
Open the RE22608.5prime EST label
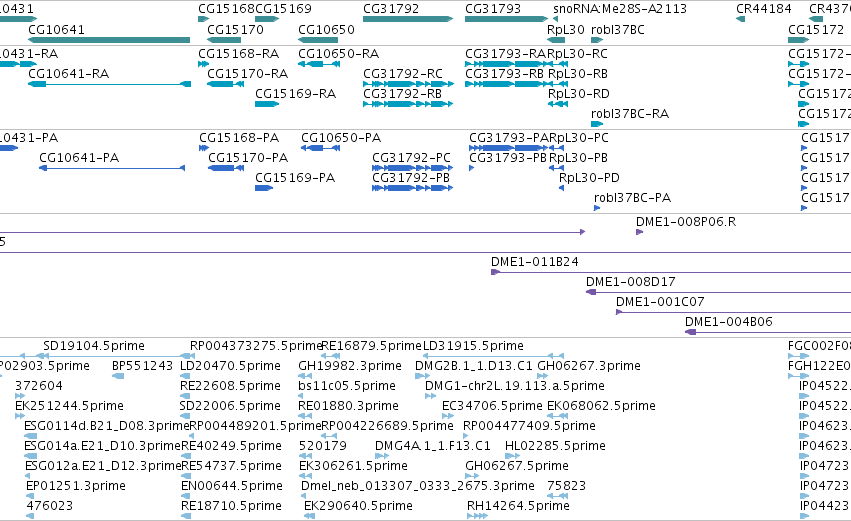[x=230, y=386]
